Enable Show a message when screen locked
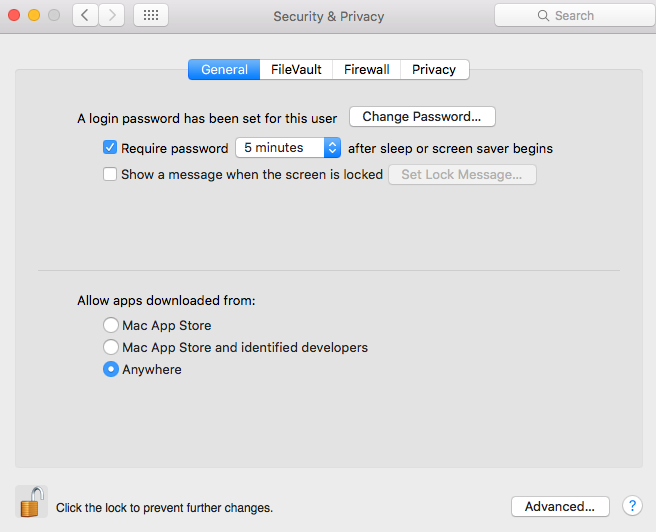656x532 pixels. pos(110,174)
